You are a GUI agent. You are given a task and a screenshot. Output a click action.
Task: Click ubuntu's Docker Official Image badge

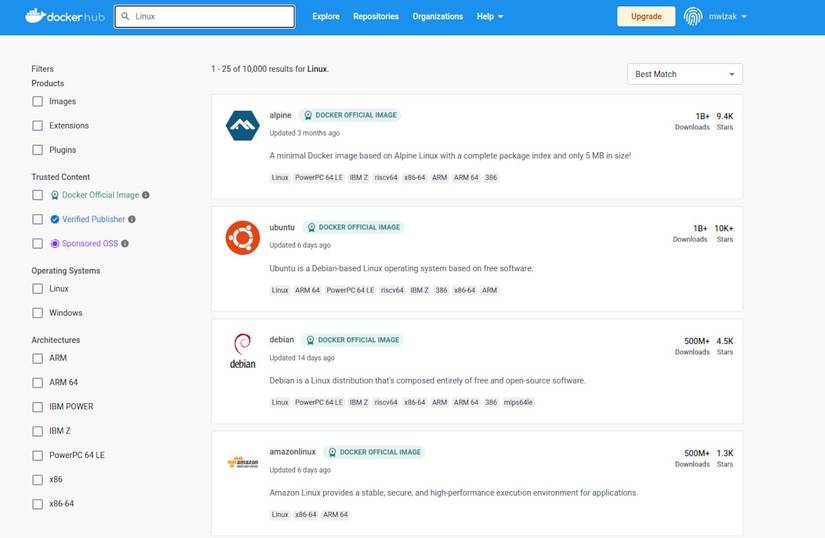click(x=353, y=227)
